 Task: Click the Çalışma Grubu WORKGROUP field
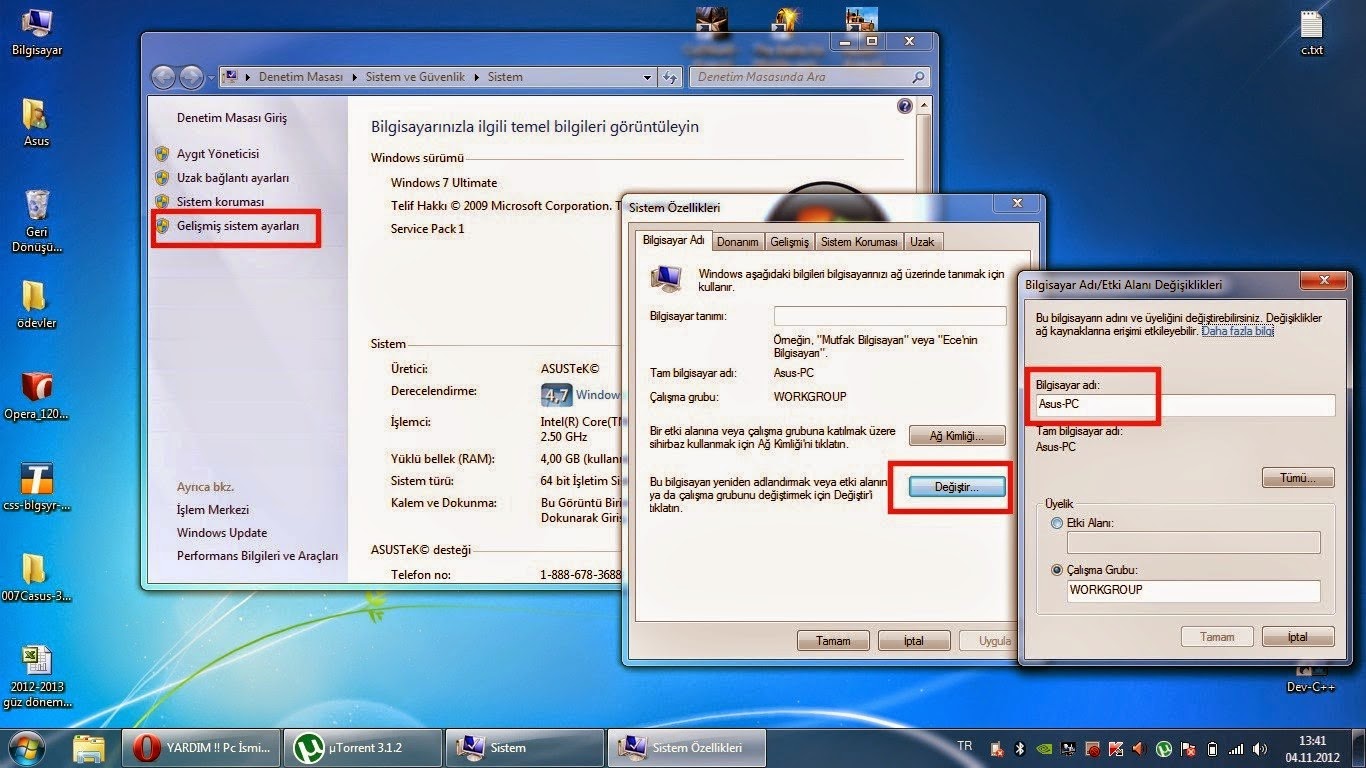[1194, 591]
